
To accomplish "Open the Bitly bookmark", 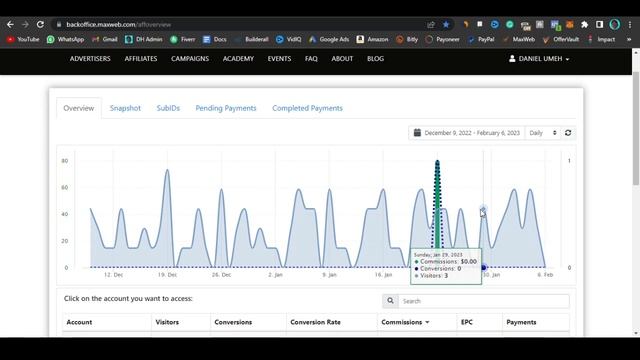I will coord(407,39).
